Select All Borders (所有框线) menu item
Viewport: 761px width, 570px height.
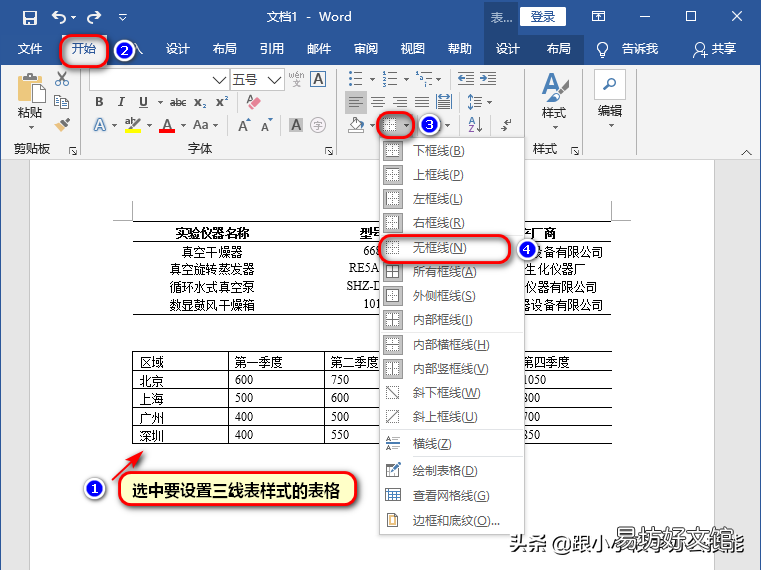(452, 272)
